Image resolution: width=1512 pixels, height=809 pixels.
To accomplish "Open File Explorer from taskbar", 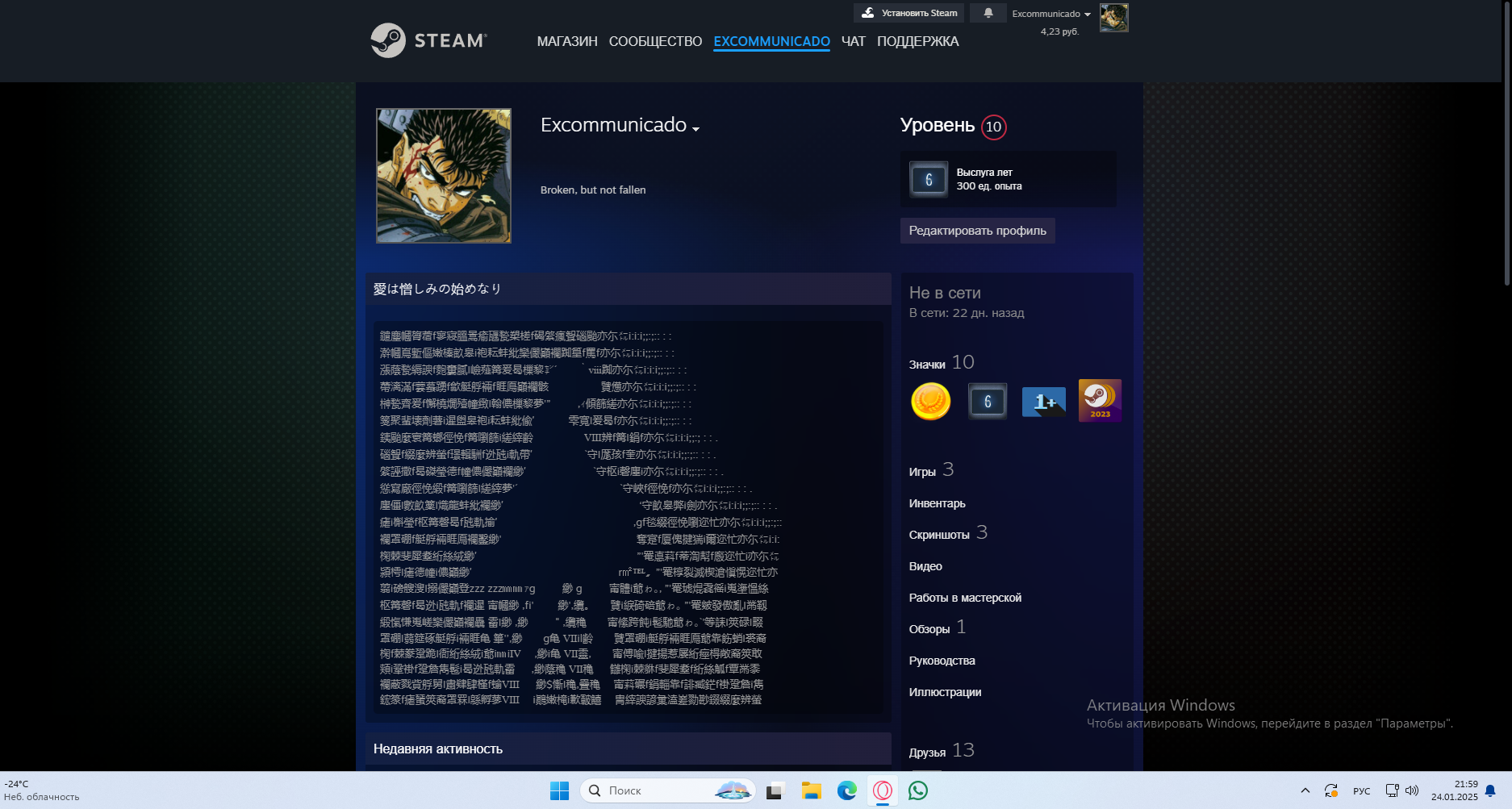I will click(811, 790).
